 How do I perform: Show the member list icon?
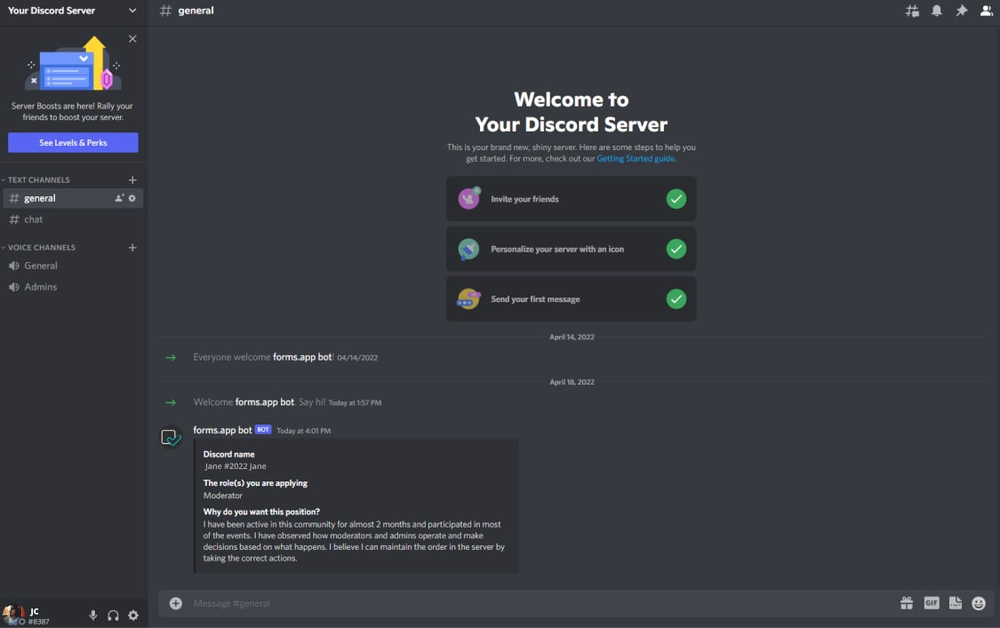point(986,11)
